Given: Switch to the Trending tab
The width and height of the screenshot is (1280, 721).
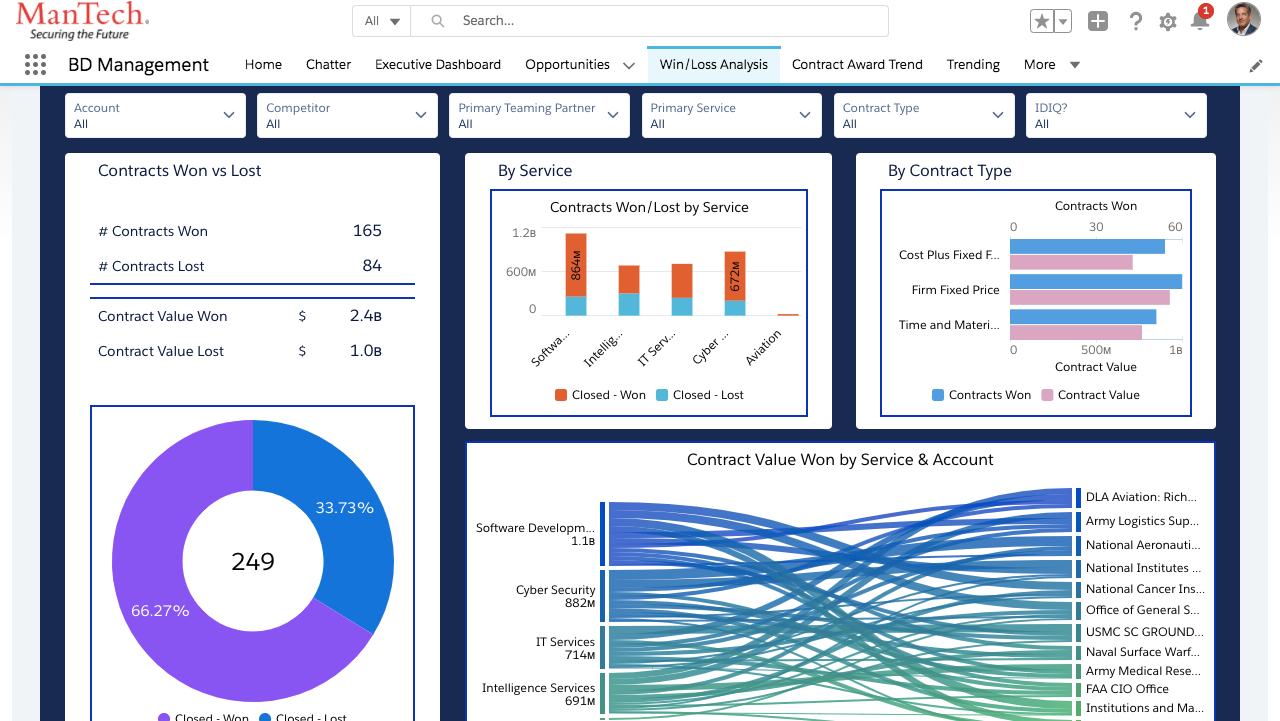Looking at the screenshot, I should point(973,64).
